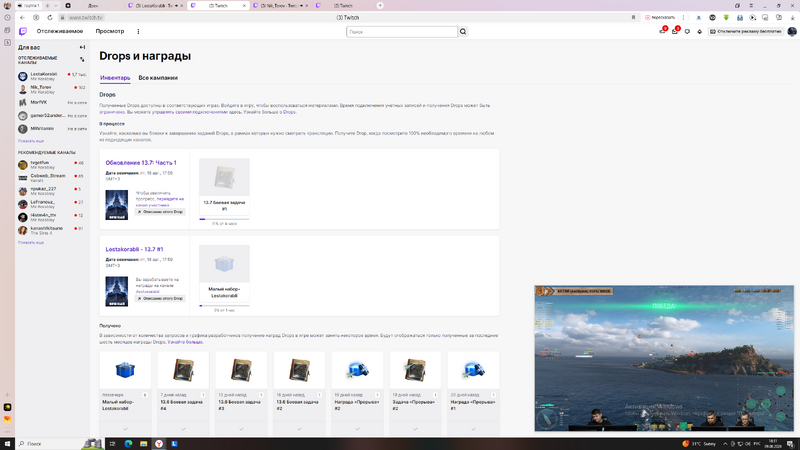The height and width of the screenshot is (450, 800).
Task: Select the Инвентарь tab
Action: click(x=115, y=78)
